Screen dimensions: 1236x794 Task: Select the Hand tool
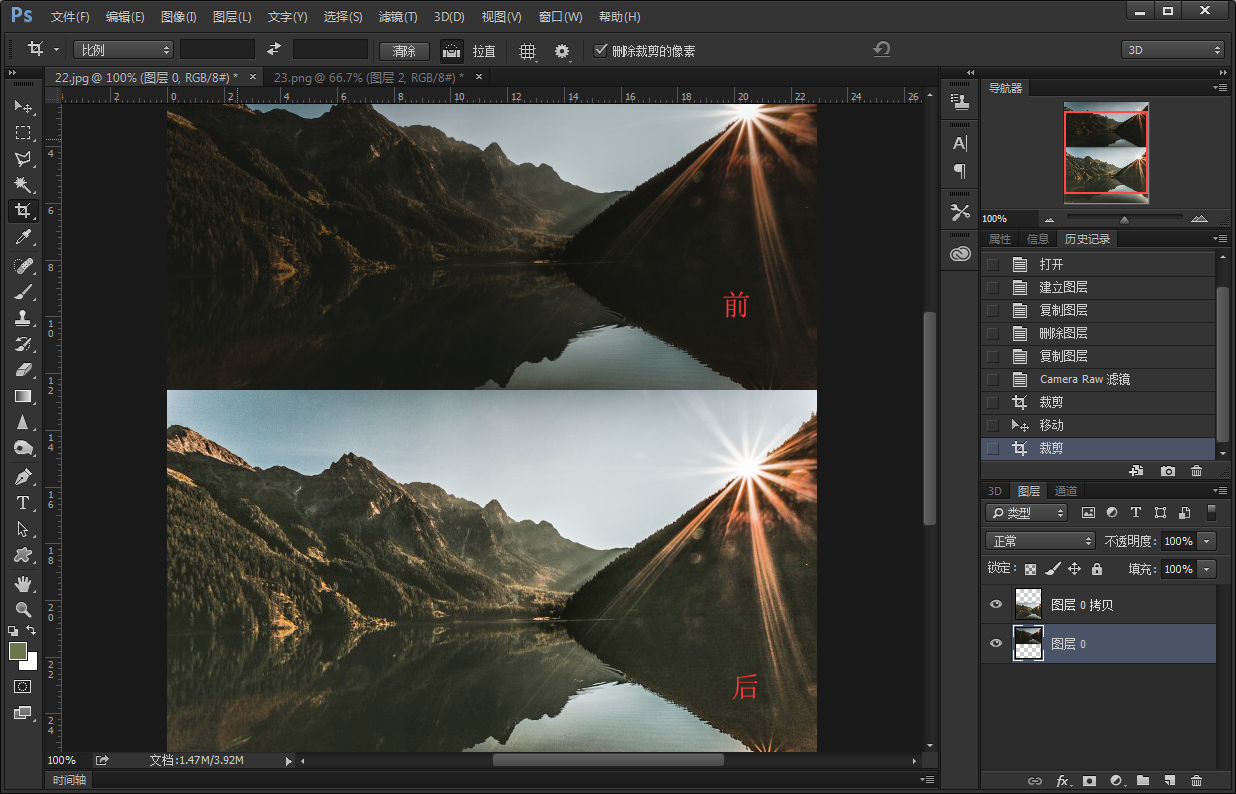click(22, 583)
